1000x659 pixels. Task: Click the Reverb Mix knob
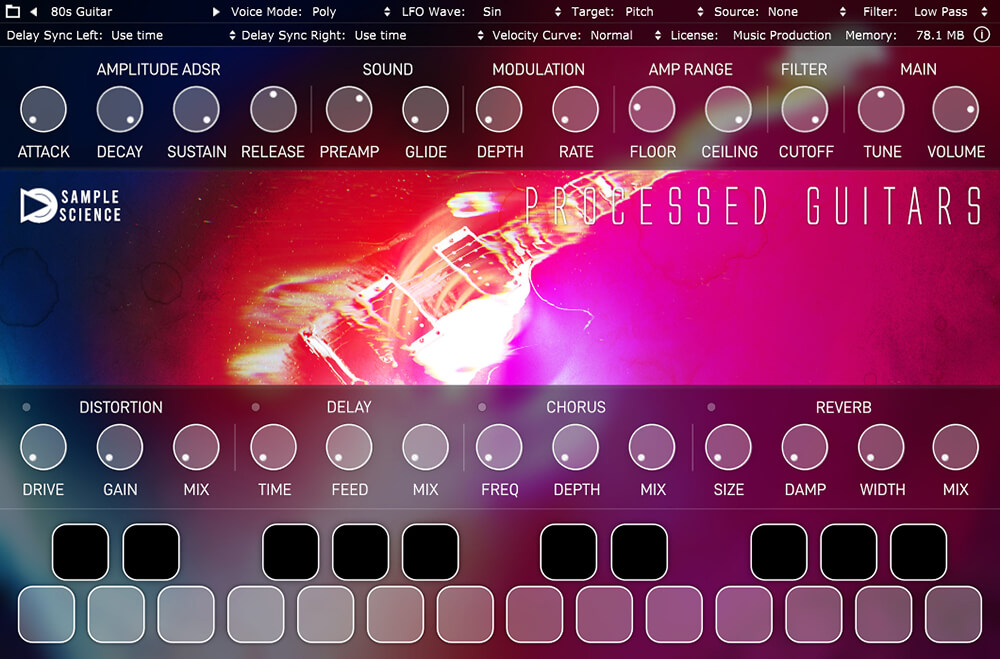pyautogui.click(x=955, y=447)
